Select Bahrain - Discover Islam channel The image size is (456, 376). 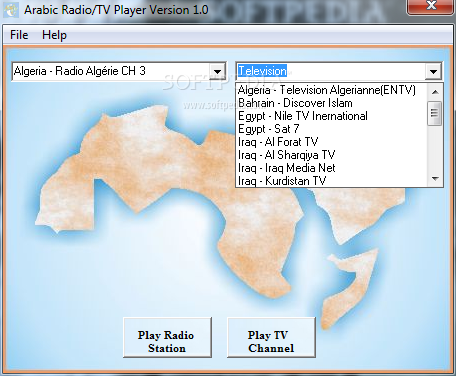click(331, 103)
